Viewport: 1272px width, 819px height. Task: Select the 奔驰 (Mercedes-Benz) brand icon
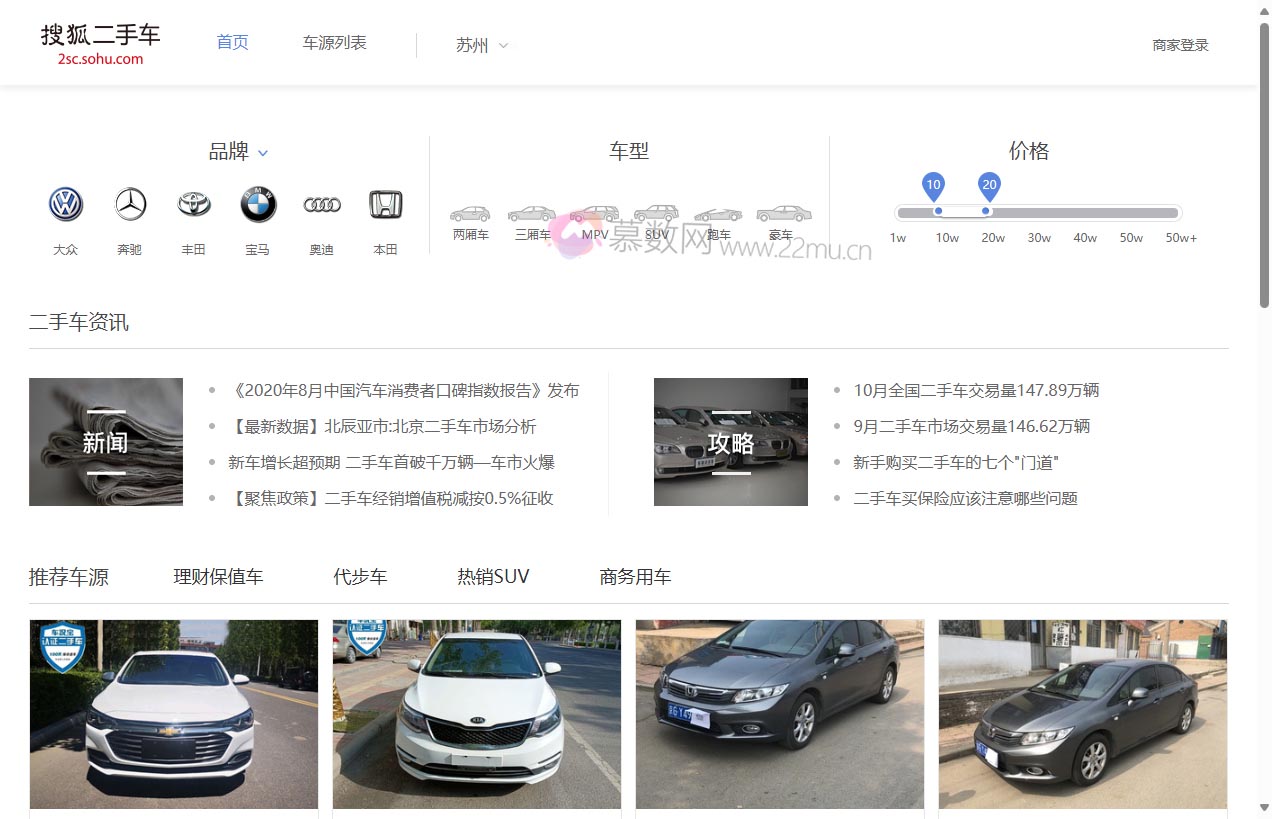click(129, 204)
